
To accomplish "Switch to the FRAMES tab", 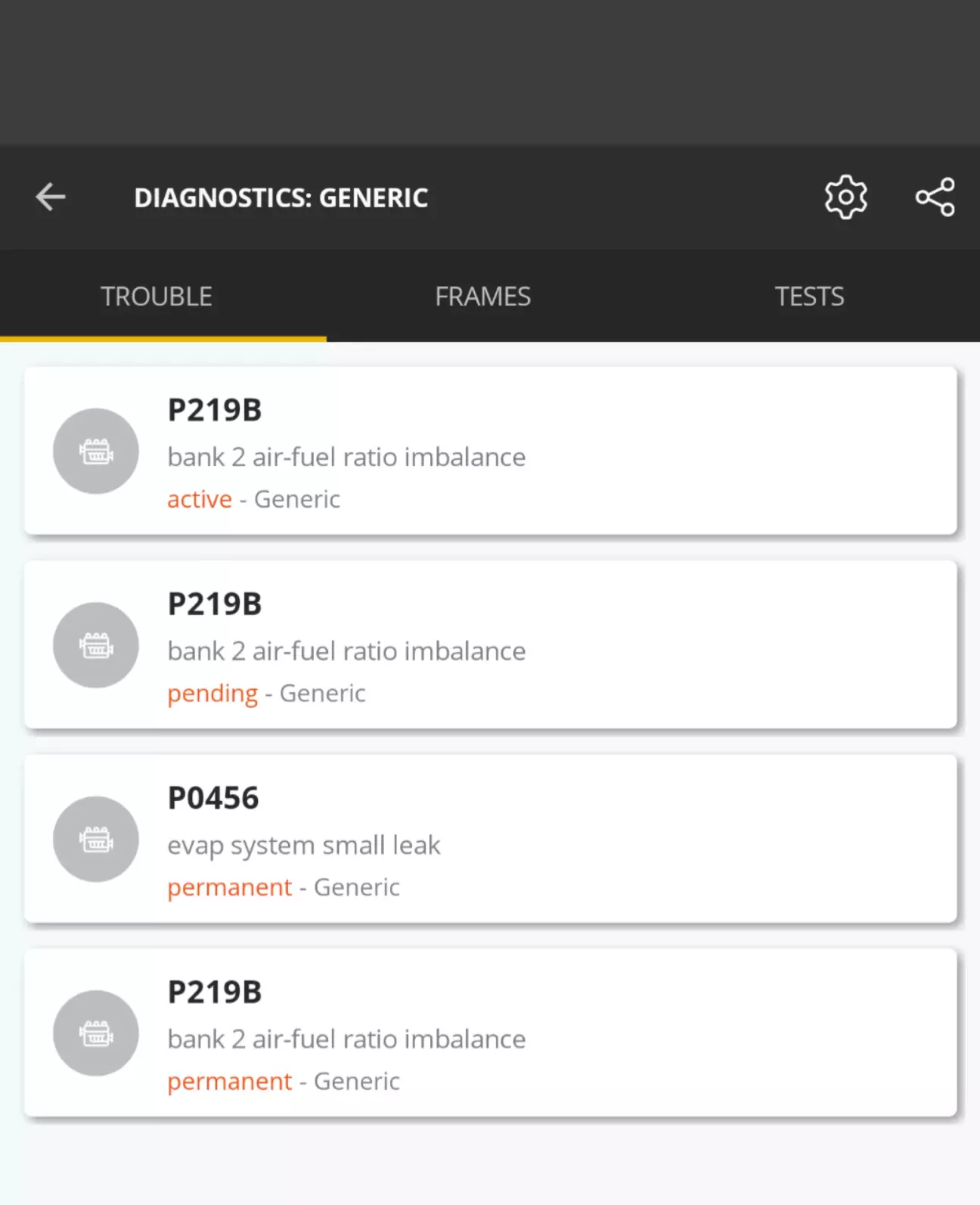I will [483, 297].
